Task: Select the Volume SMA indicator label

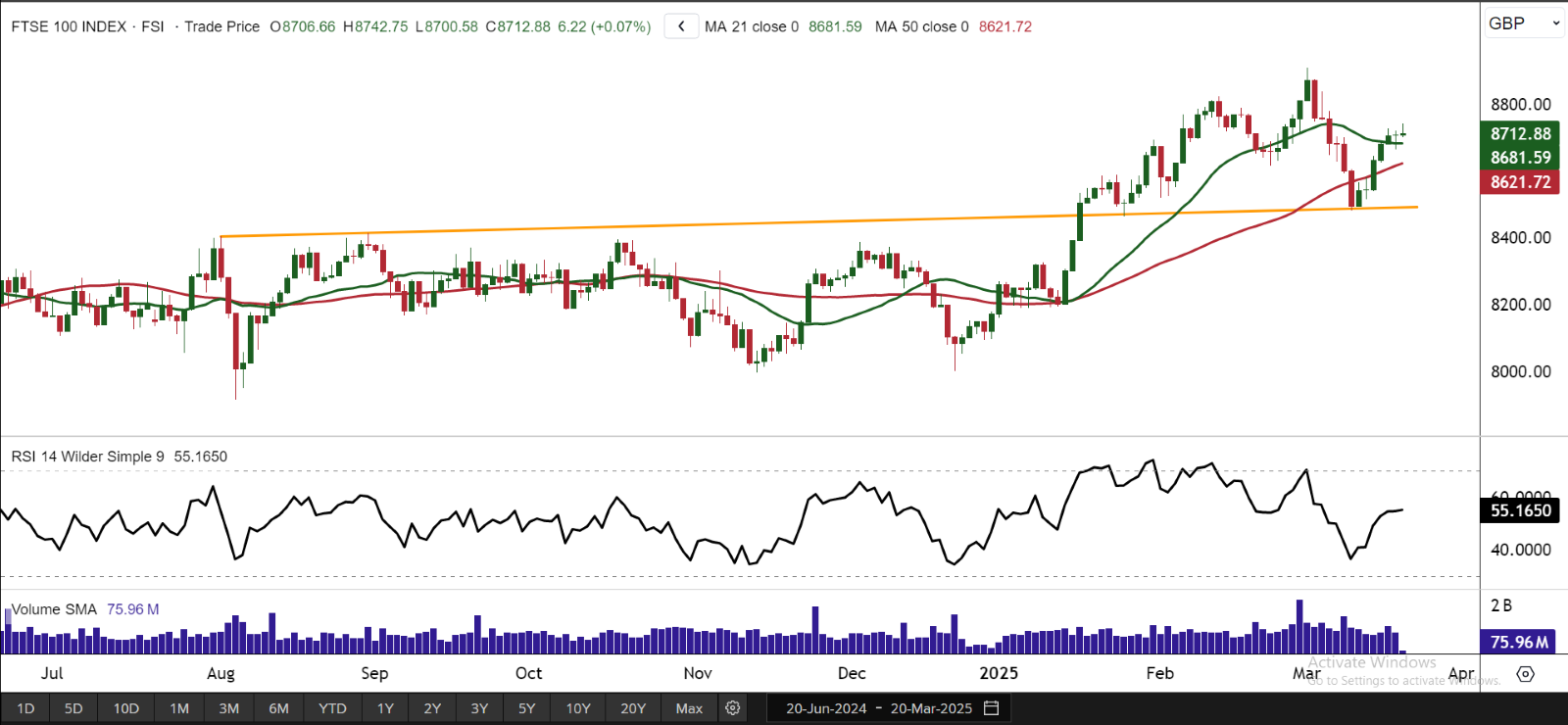Action: 54,609
